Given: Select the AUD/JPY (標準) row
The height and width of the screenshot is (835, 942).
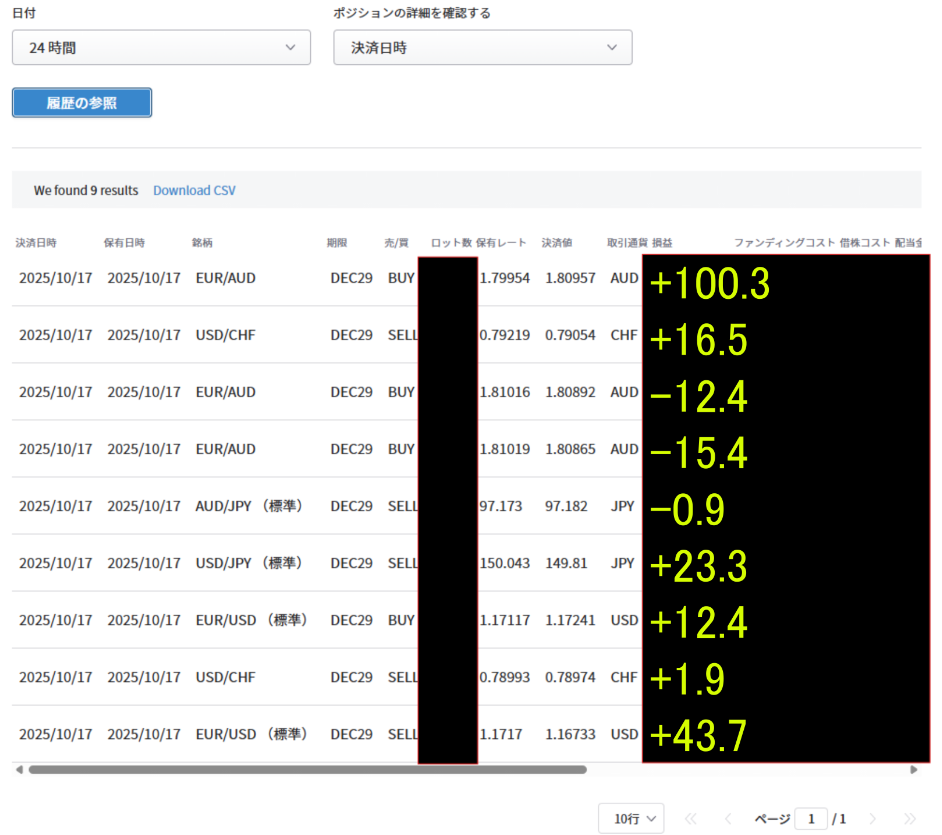Looking at the screenshot, I should point(248,506).
